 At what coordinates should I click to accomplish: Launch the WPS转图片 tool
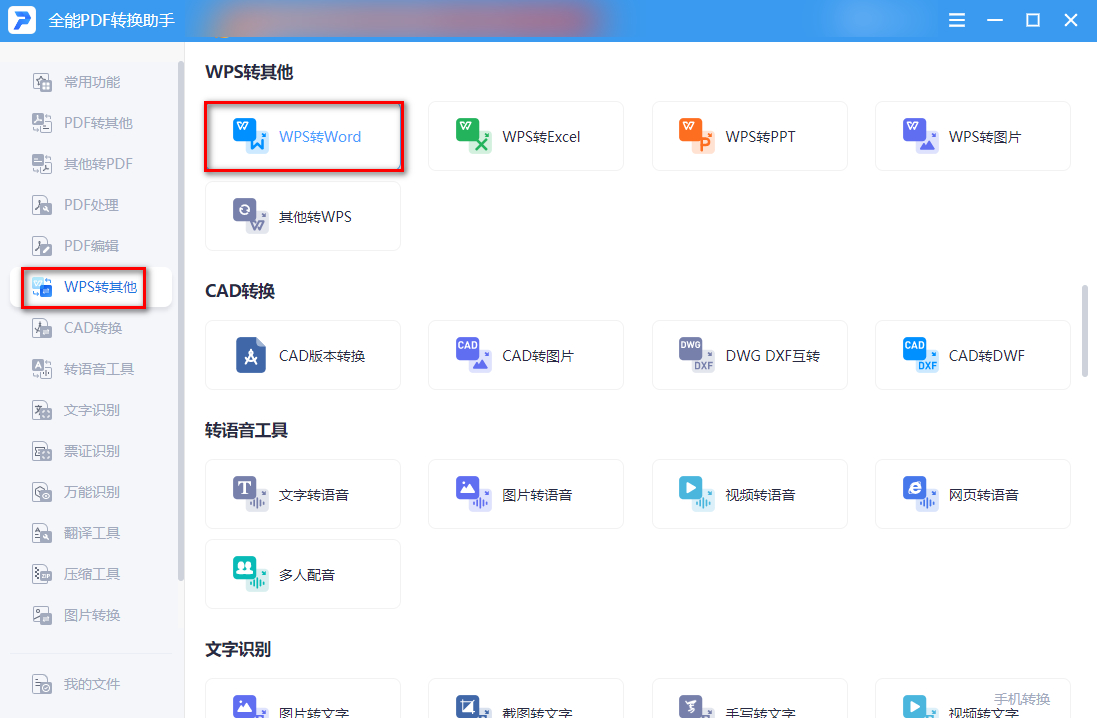click(x=972, y=136)
